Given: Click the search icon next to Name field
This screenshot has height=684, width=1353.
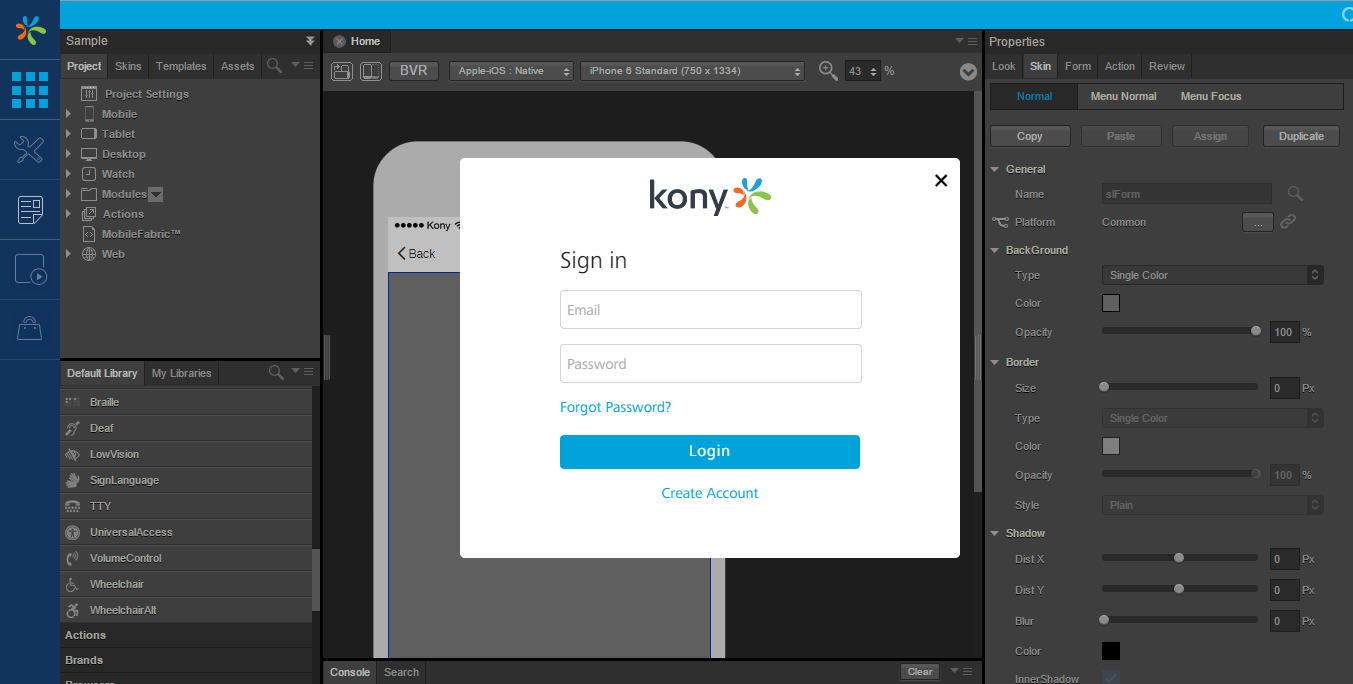Looking at the screenshot, I should tap(1295, 193).
